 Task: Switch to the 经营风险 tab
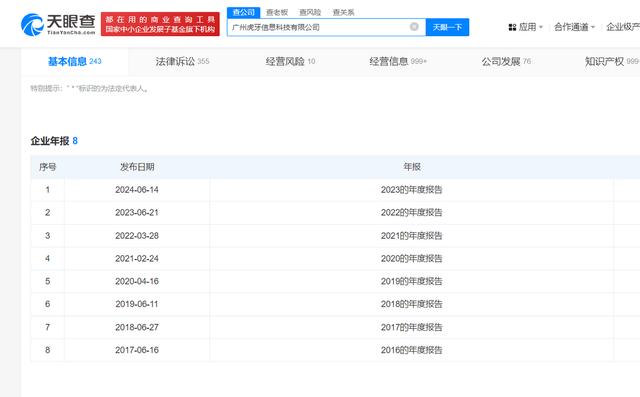tap(290, 61)
